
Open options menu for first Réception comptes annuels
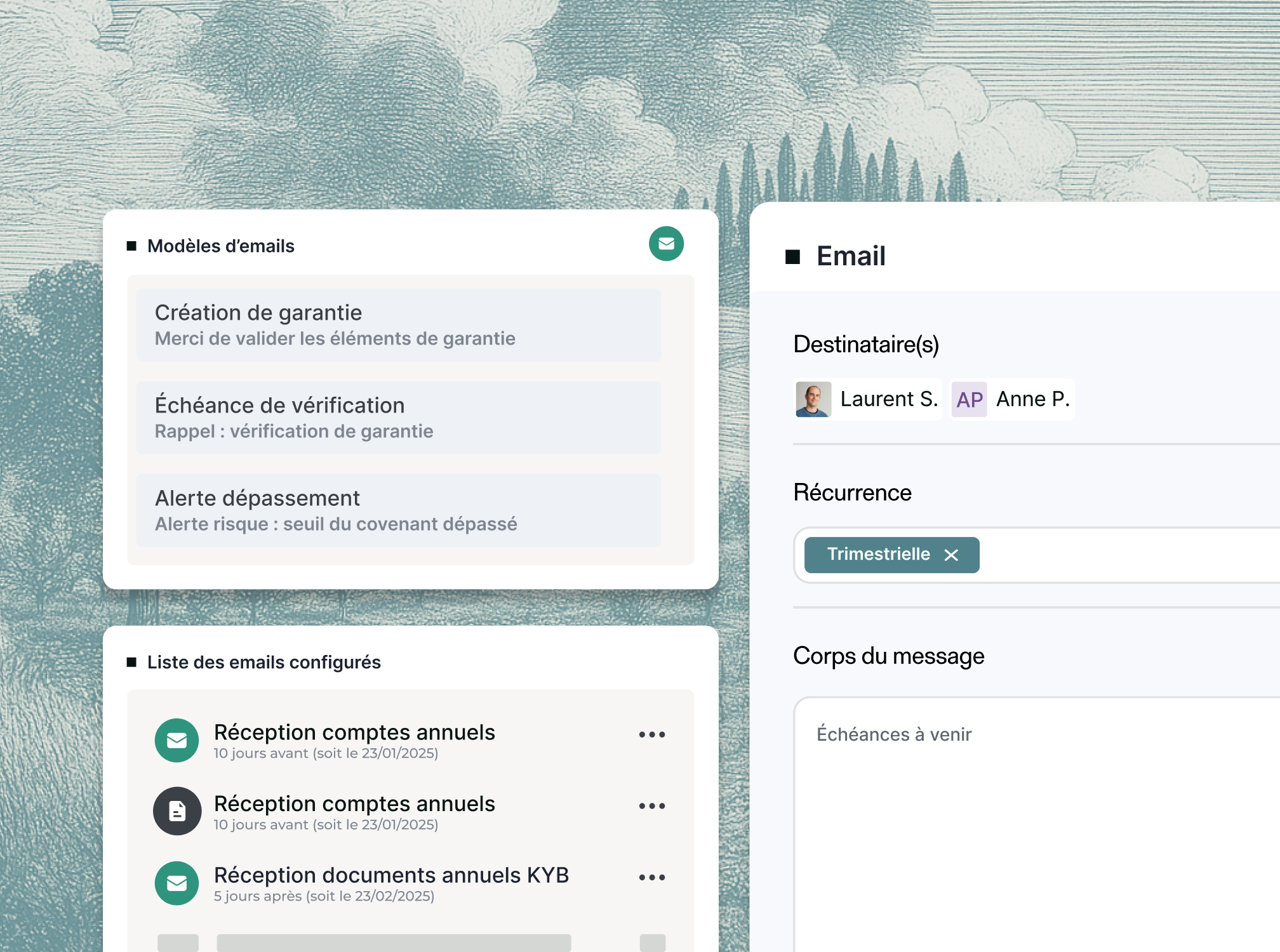click(x=651, y=735)
